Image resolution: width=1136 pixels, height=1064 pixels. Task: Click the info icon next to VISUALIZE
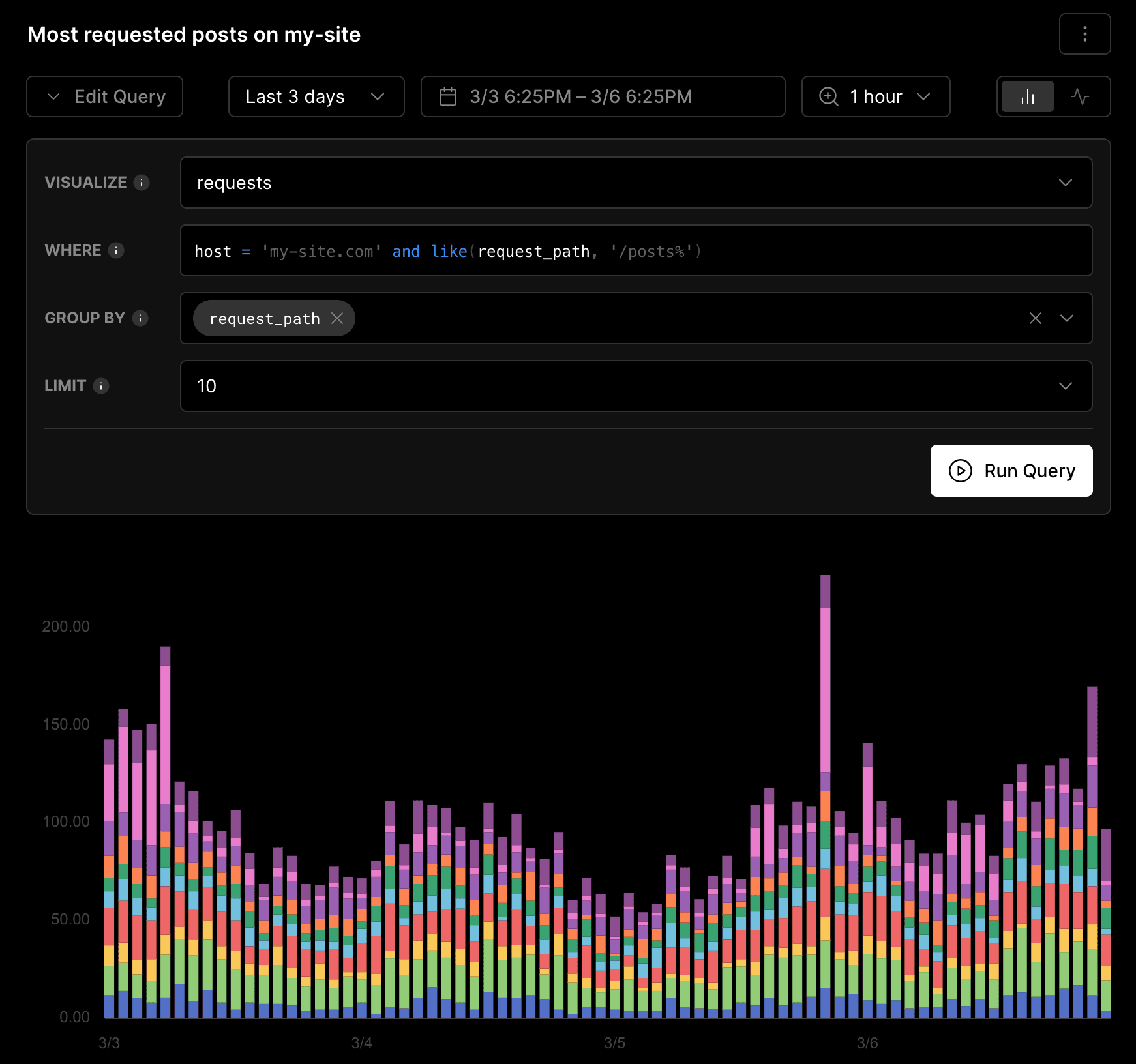tap(142, 183)
